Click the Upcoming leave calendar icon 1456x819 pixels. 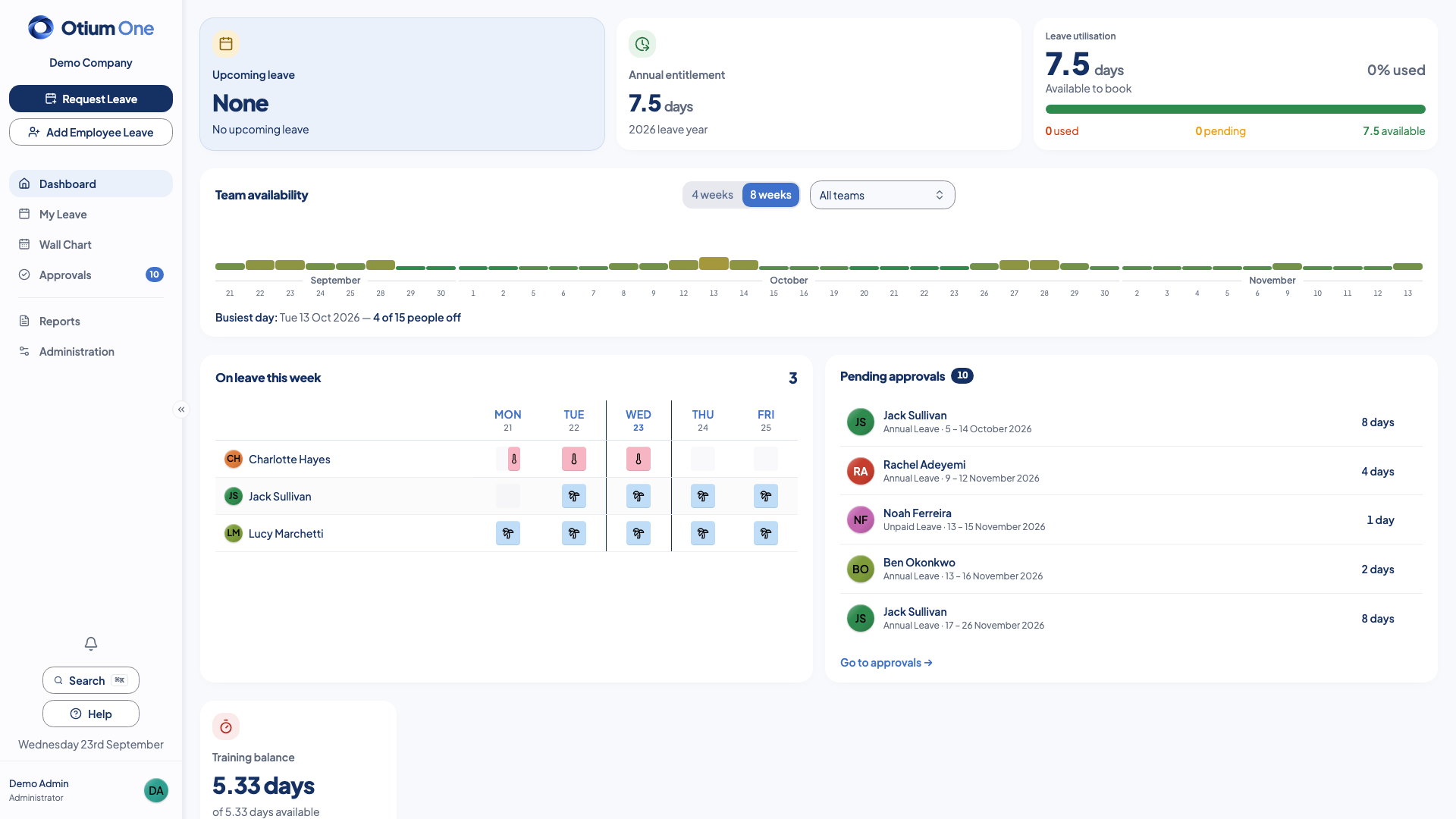pos(226,44)
